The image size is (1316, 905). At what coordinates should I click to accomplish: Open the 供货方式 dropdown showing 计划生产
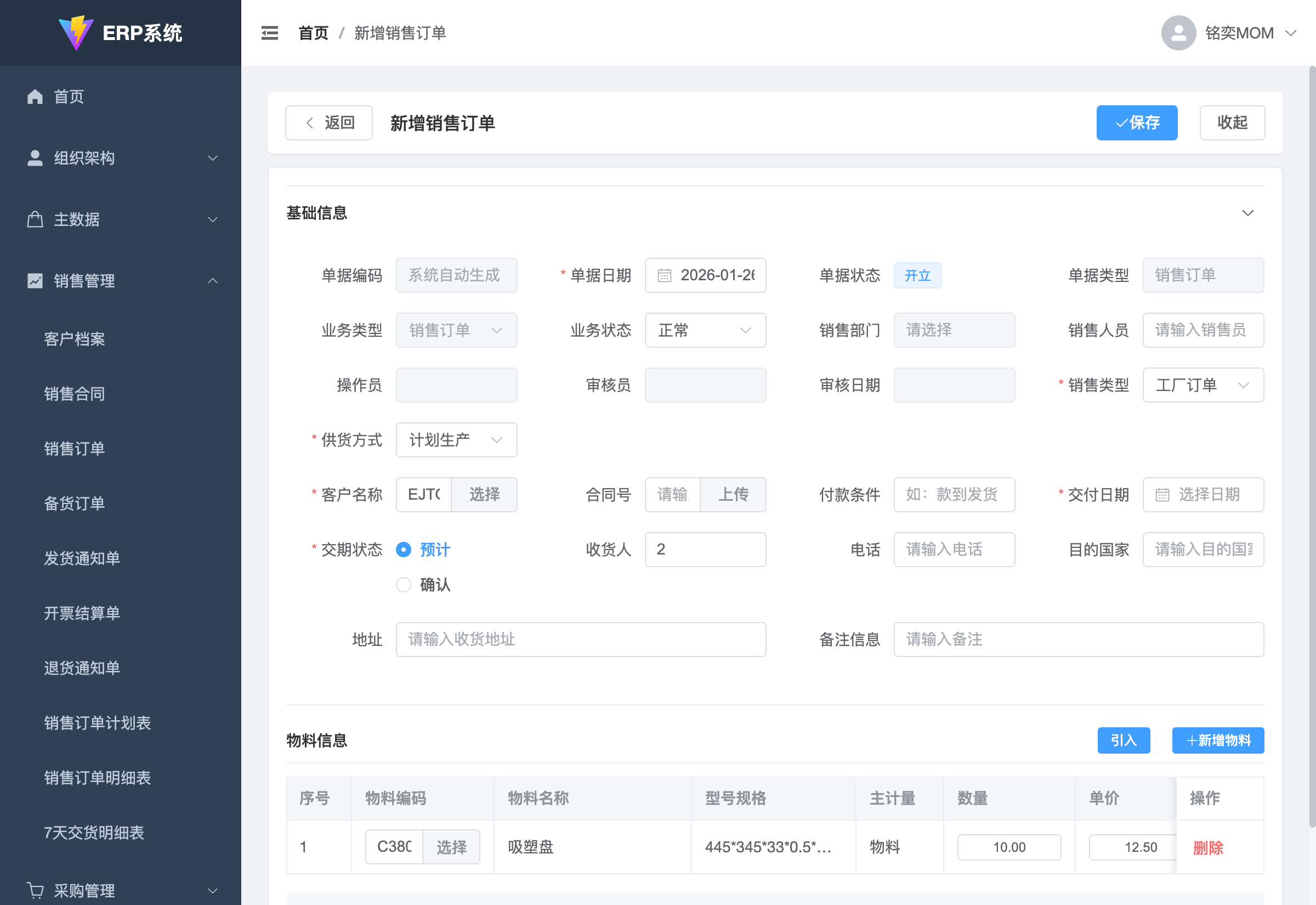pyautogui.click(x=456, y=440)
